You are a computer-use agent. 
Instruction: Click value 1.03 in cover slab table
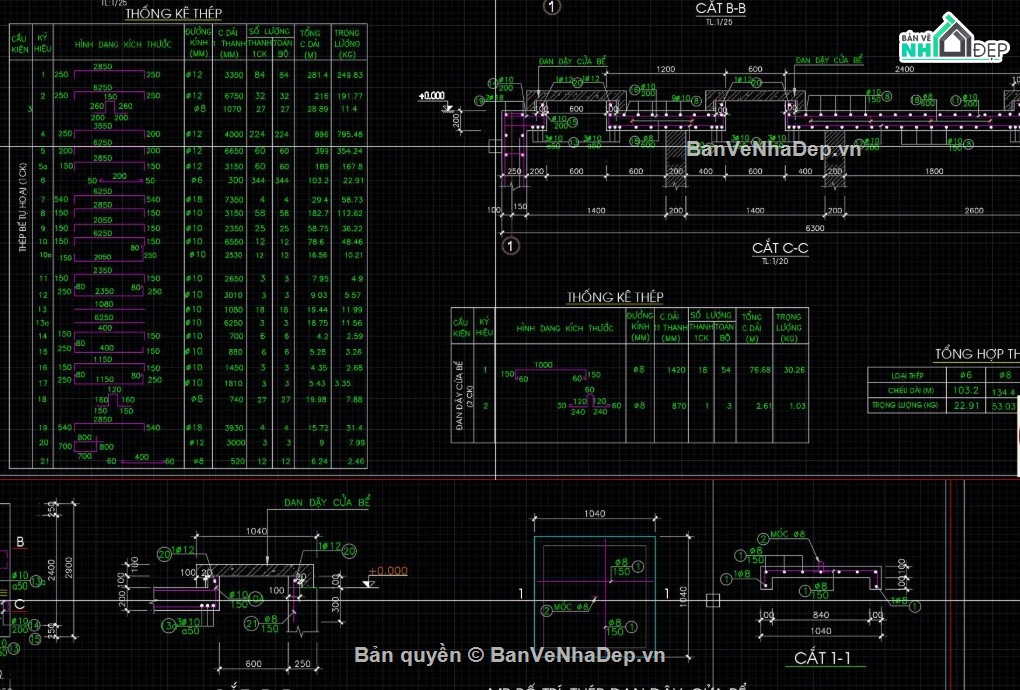pos(798,406)
